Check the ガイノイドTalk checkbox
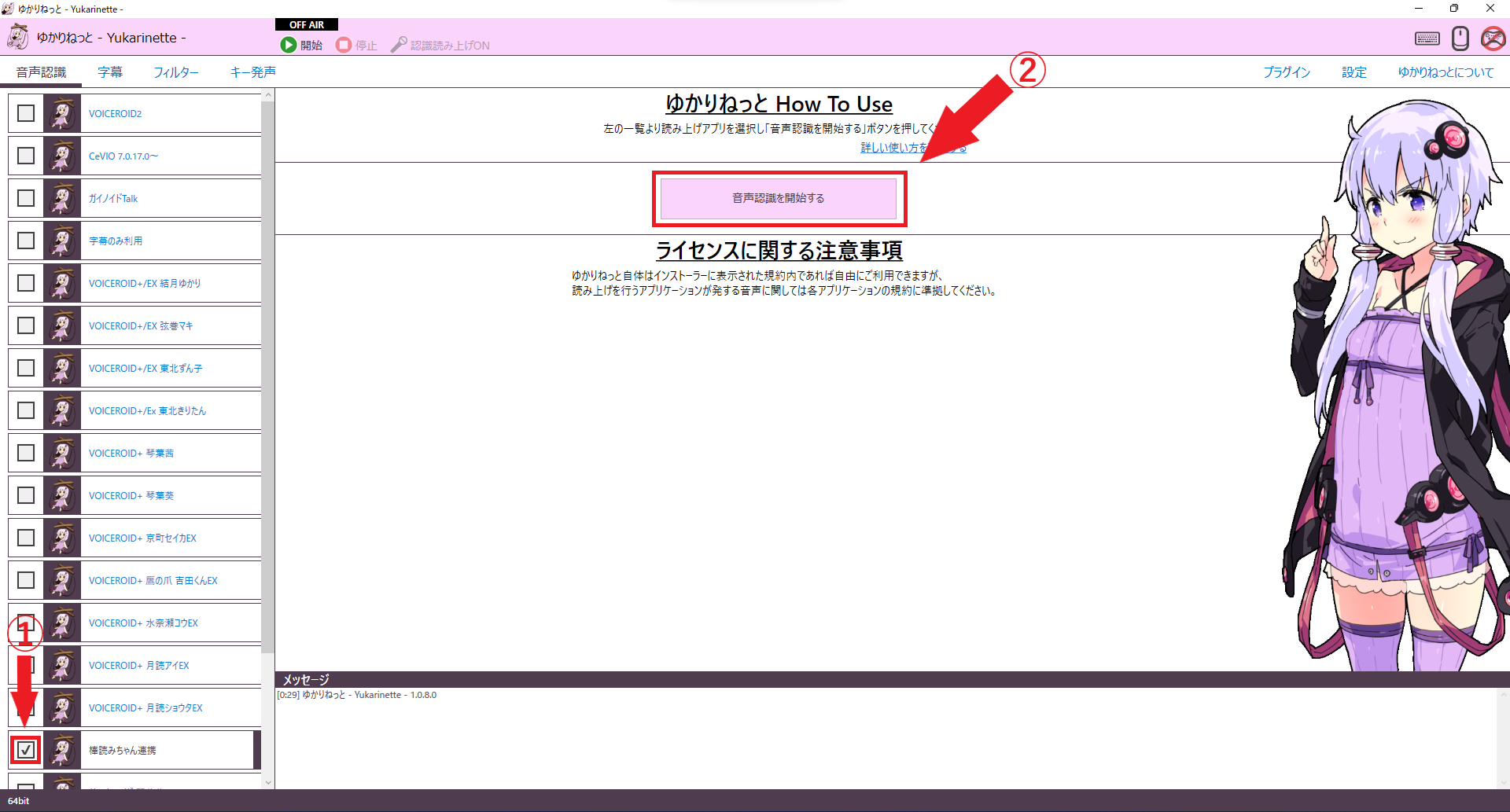Viewport: 1510px width, 812px height. (26, 198)
